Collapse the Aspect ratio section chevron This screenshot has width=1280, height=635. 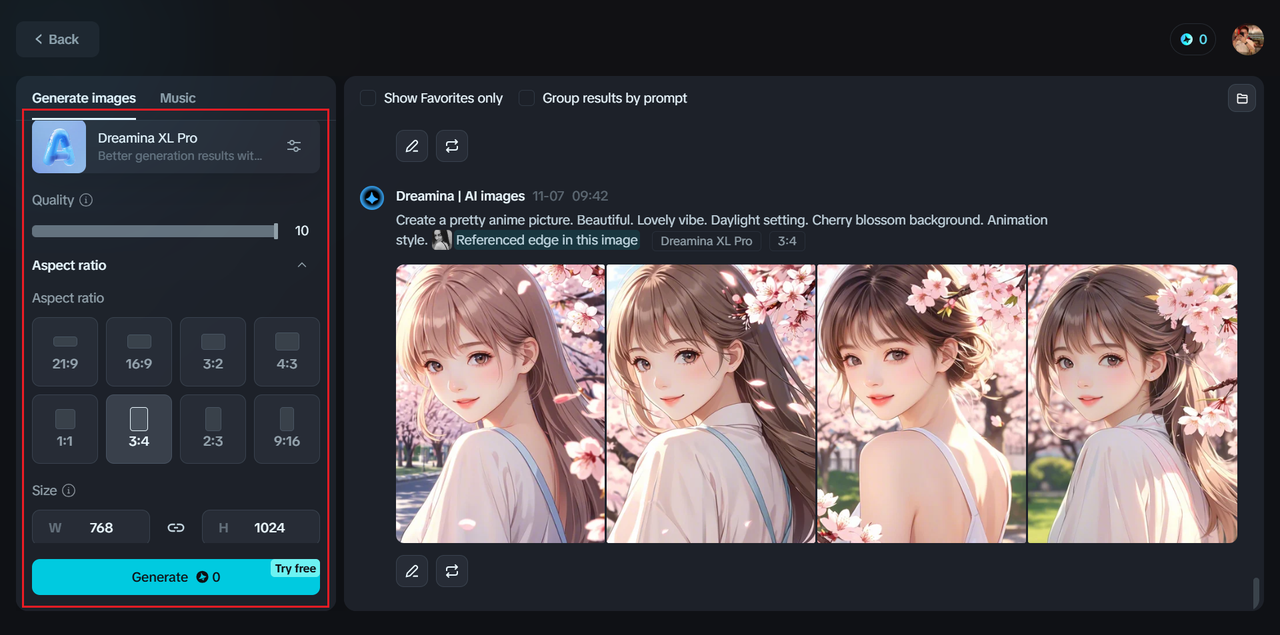[302, 265]
